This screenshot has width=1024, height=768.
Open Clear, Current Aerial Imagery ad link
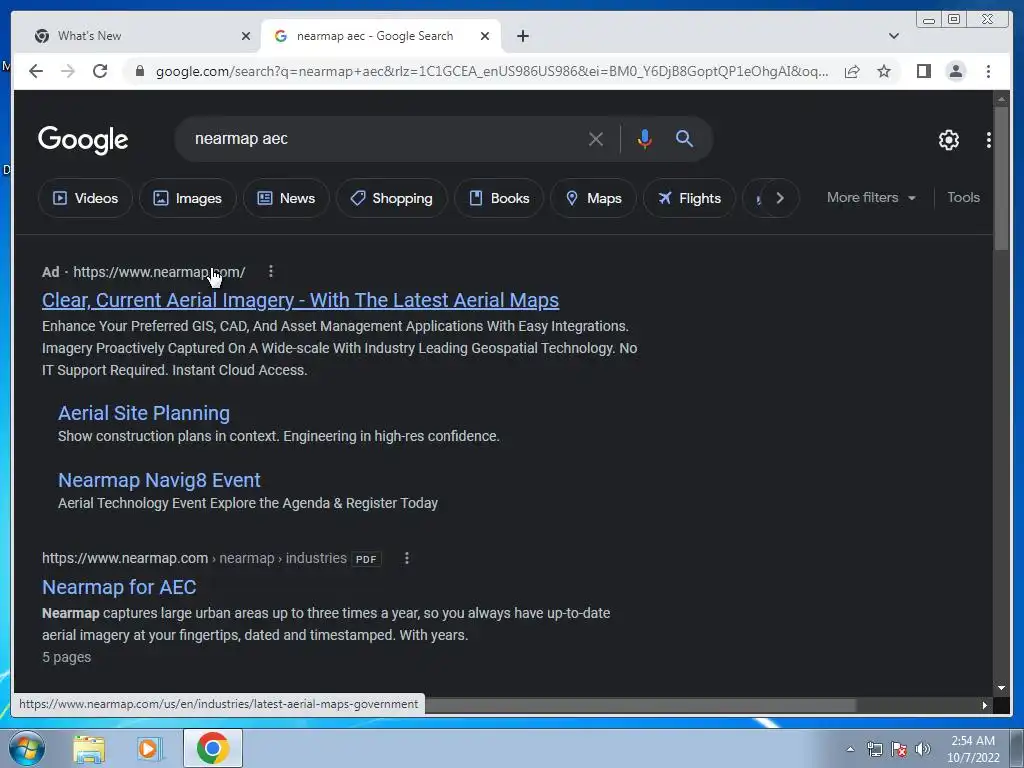[x=300, y=300]
